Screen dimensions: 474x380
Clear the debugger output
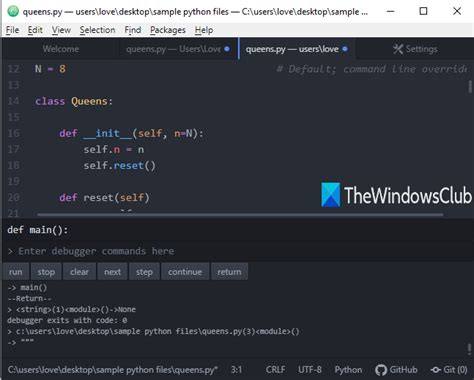click(x=79, y=272)
